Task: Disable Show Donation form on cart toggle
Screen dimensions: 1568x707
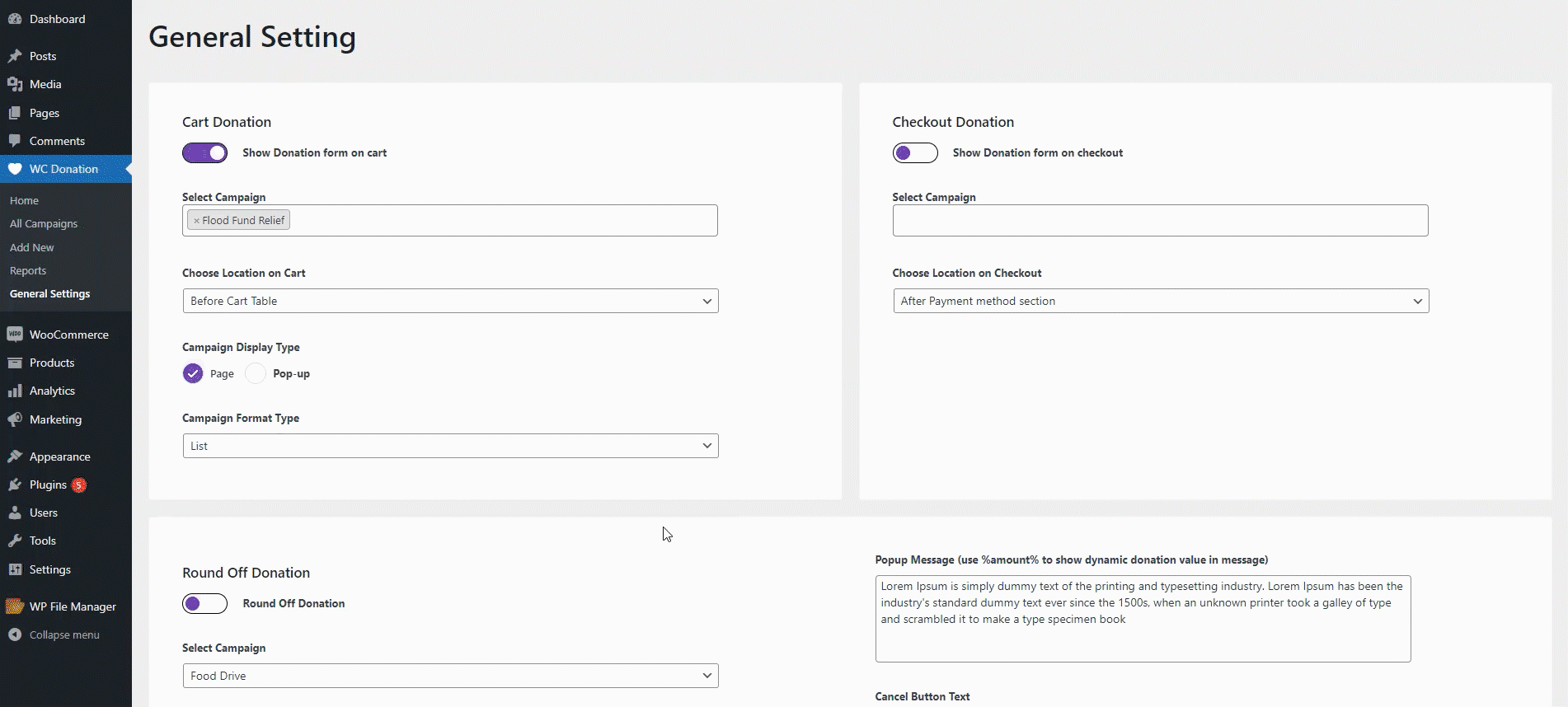Action: pos(204,152)
